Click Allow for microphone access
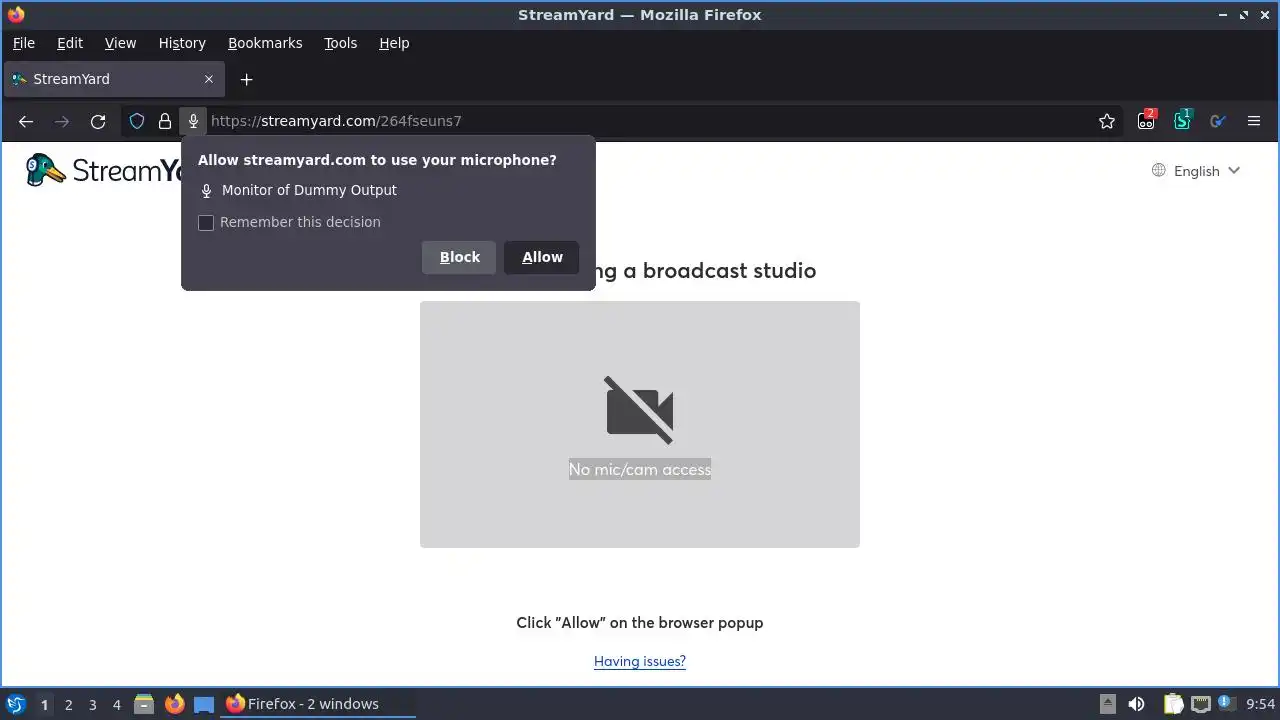The height and width of the screenshot is (720, 1280). (542, 257)
